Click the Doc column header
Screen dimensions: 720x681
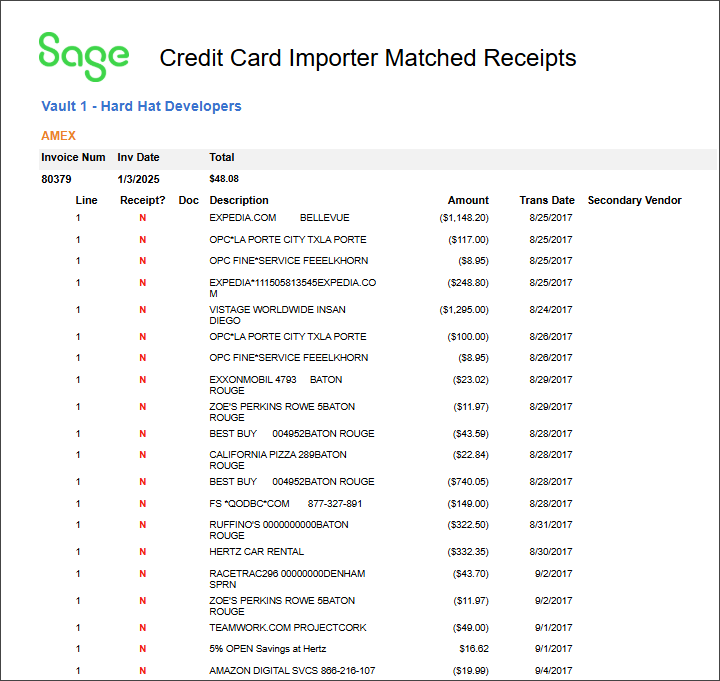(x=189, y=200)
